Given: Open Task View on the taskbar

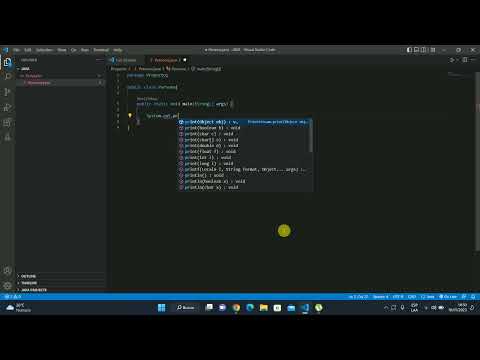Looking at the screenshot, I should point(209,308).
